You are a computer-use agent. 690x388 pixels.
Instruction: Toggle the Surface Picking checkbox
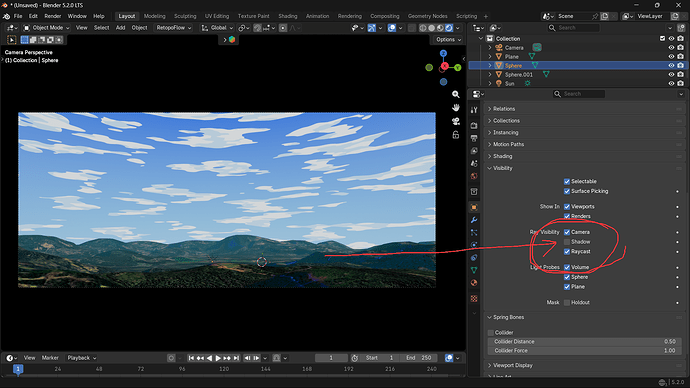(x=567, y=191)
